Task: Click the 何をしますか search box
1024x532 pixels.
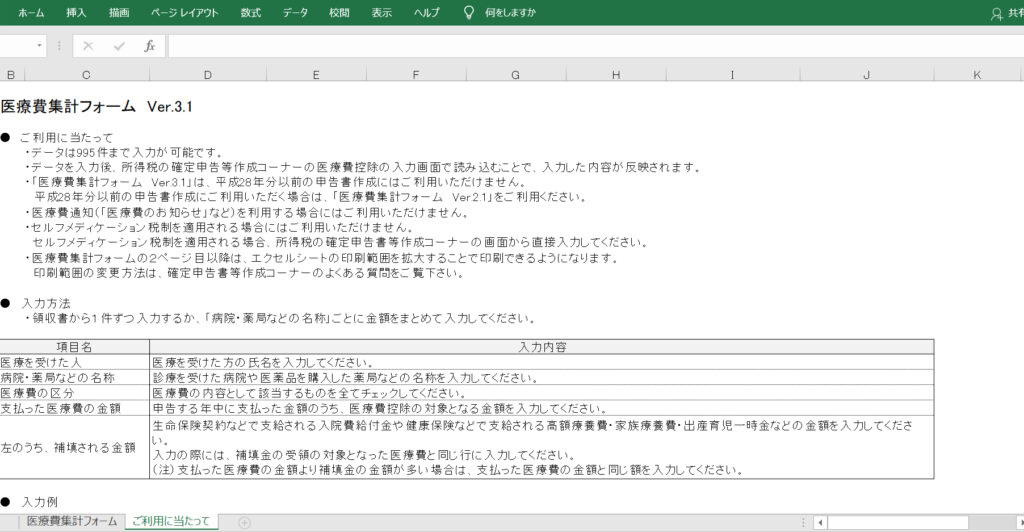Action: tap(510, 13)
